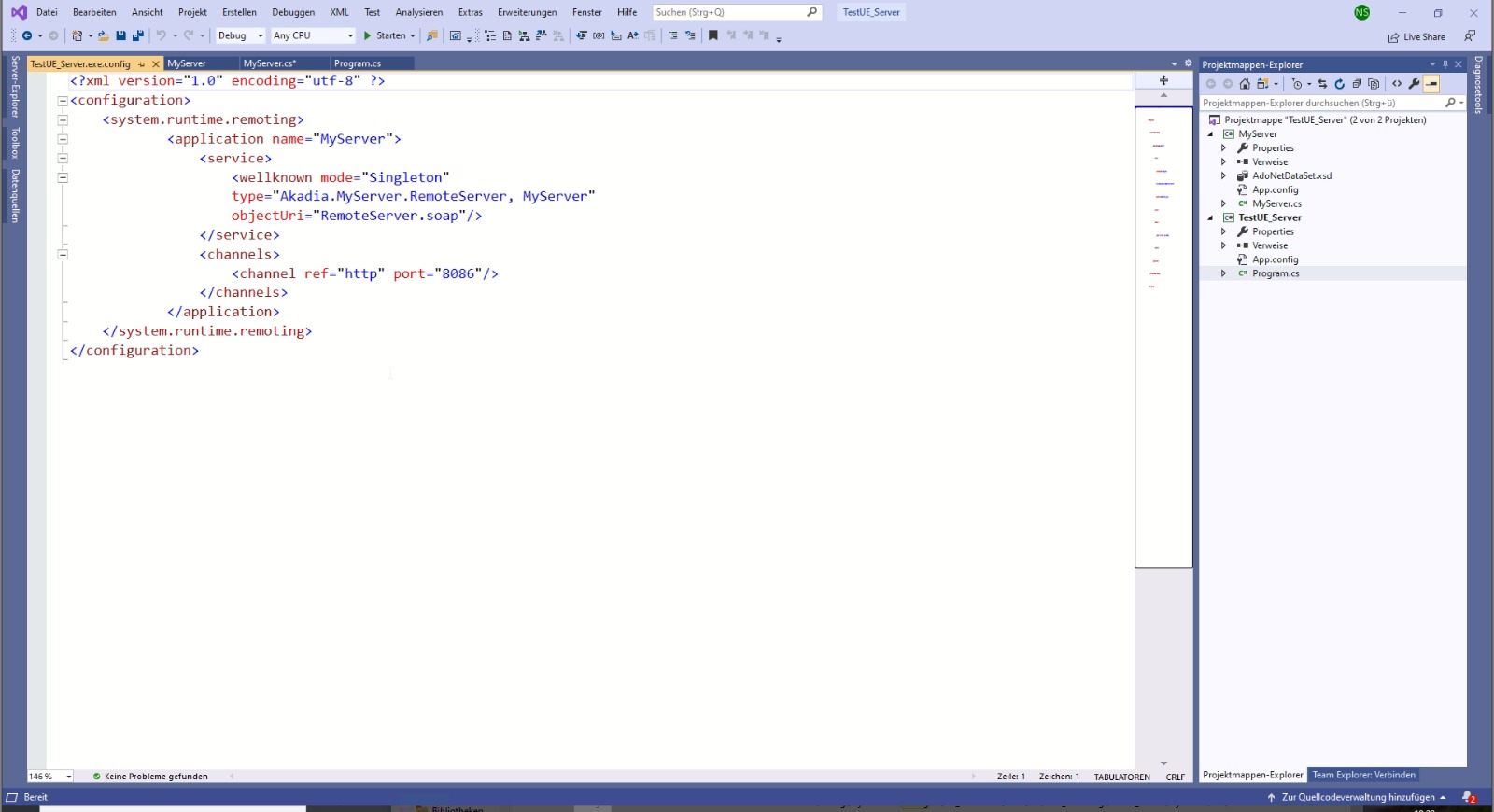Click the editor tab list dropdown arrow
Image resolution: width=1494 pixels, height=812 pixels.
point(1175,63)
